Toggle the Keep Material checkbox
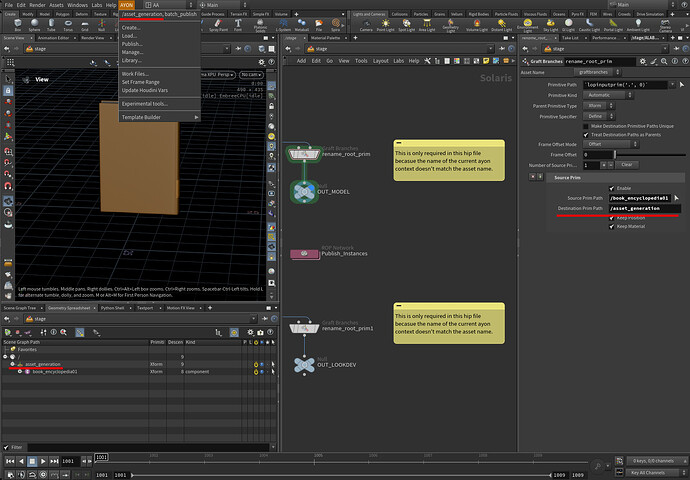This screenshot has height=480, width=690. tap(611, 227)
